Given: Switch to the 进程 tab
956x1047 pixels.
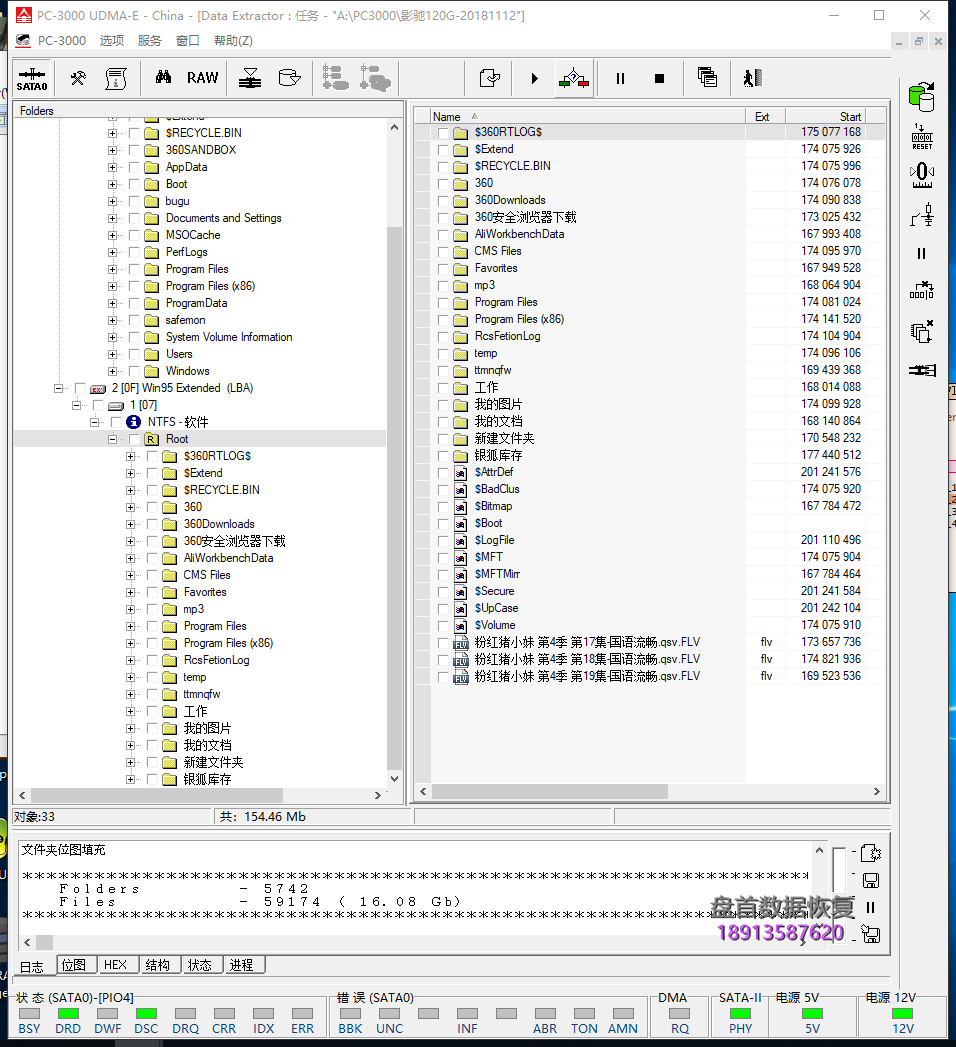Looking at the screenshot, I should (242, 965).
